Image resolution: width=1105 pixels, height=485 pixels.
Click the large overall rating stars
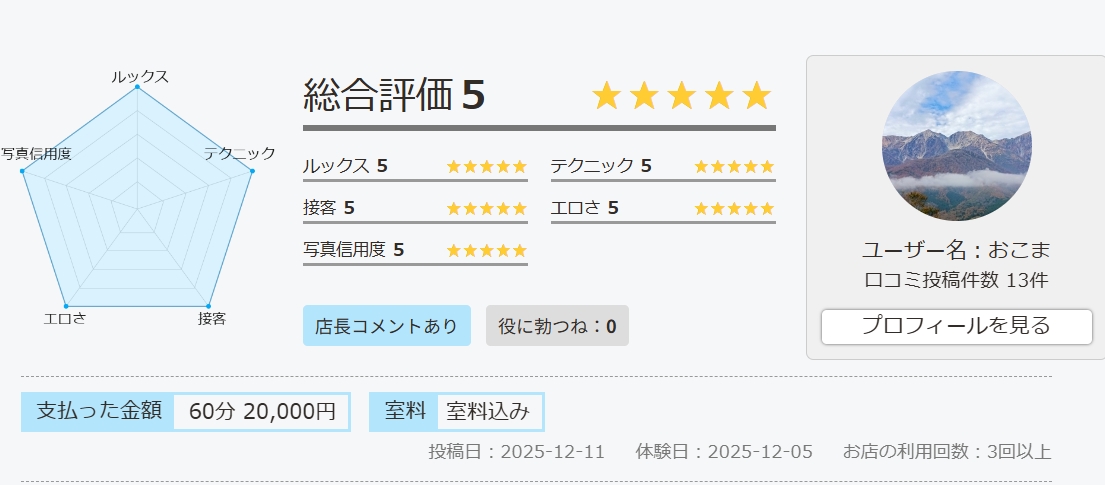(x=682, y=96)
